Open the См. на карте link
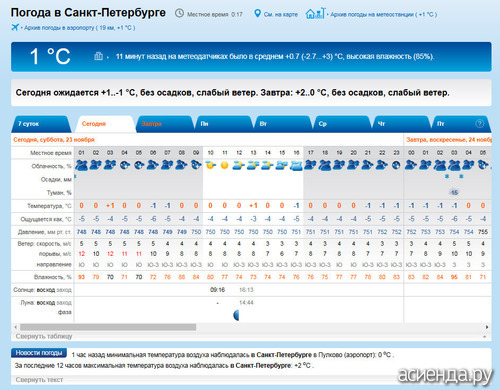The width and height of the screenshot is (500, 390). pos(281,14)
